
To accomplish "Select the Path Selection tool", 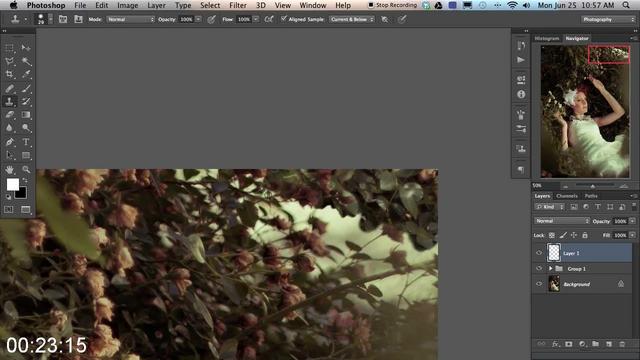I will pos(10,155).
